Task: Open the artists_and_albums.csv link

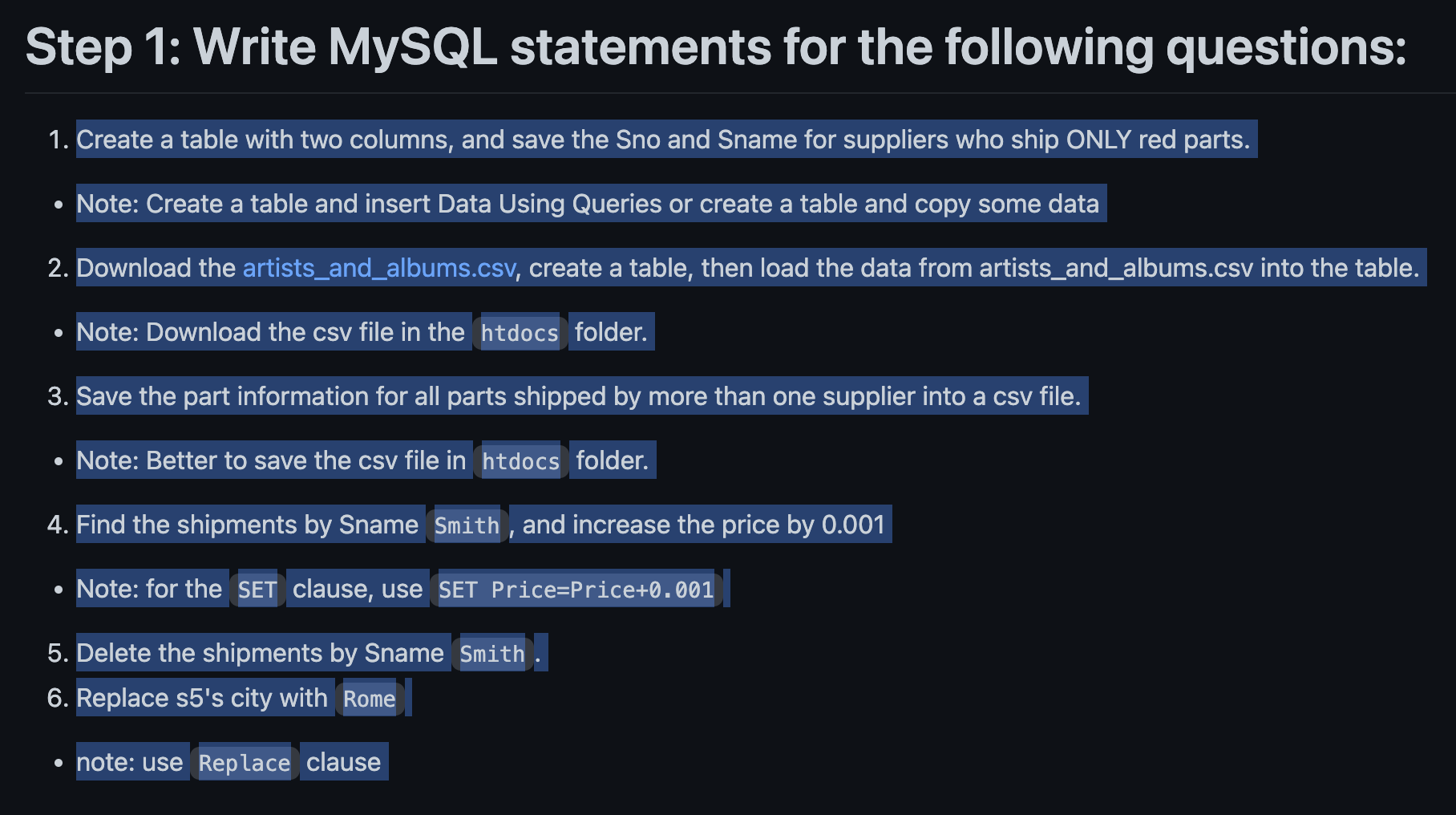Action: tap(379, 268)
